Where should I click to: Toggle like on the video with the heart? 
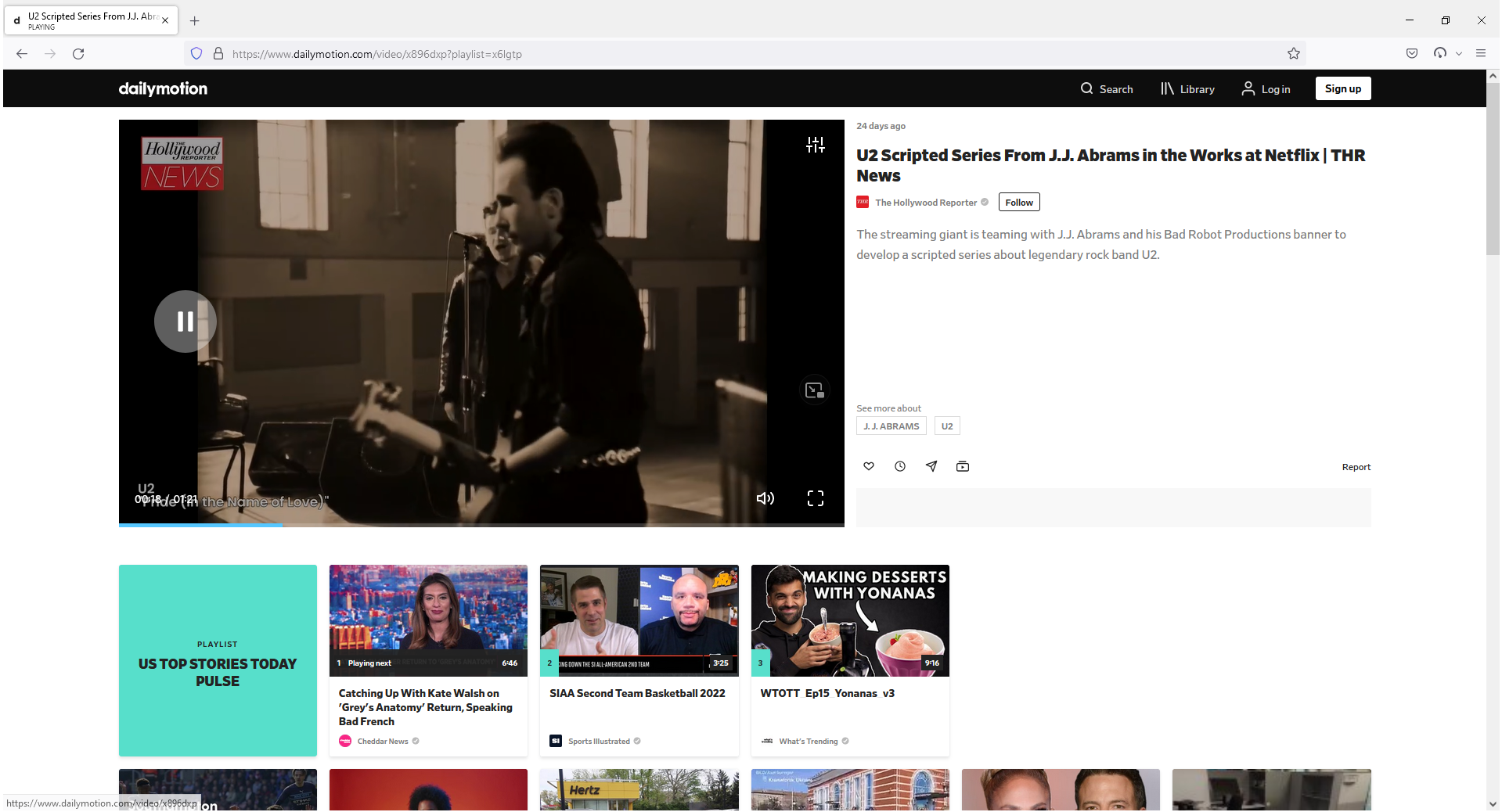[868, 465]
